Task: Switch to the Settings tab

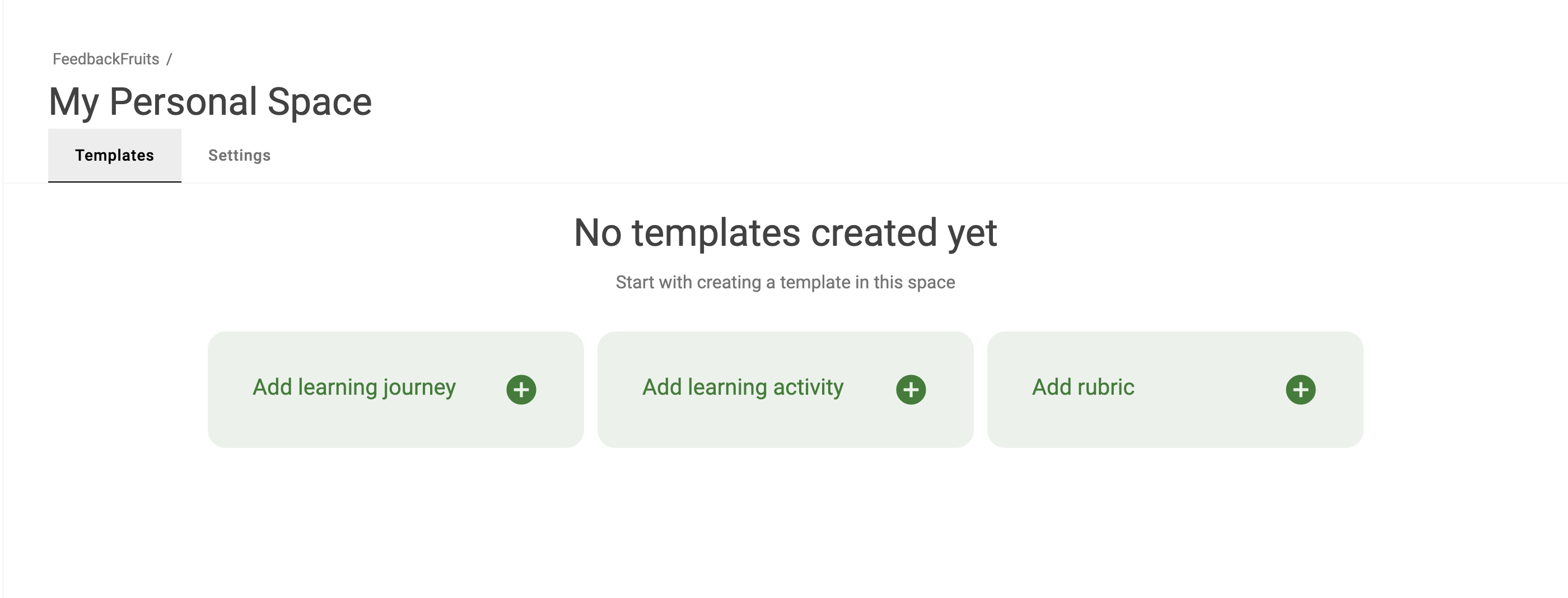Action: click(x=239, y=155)
